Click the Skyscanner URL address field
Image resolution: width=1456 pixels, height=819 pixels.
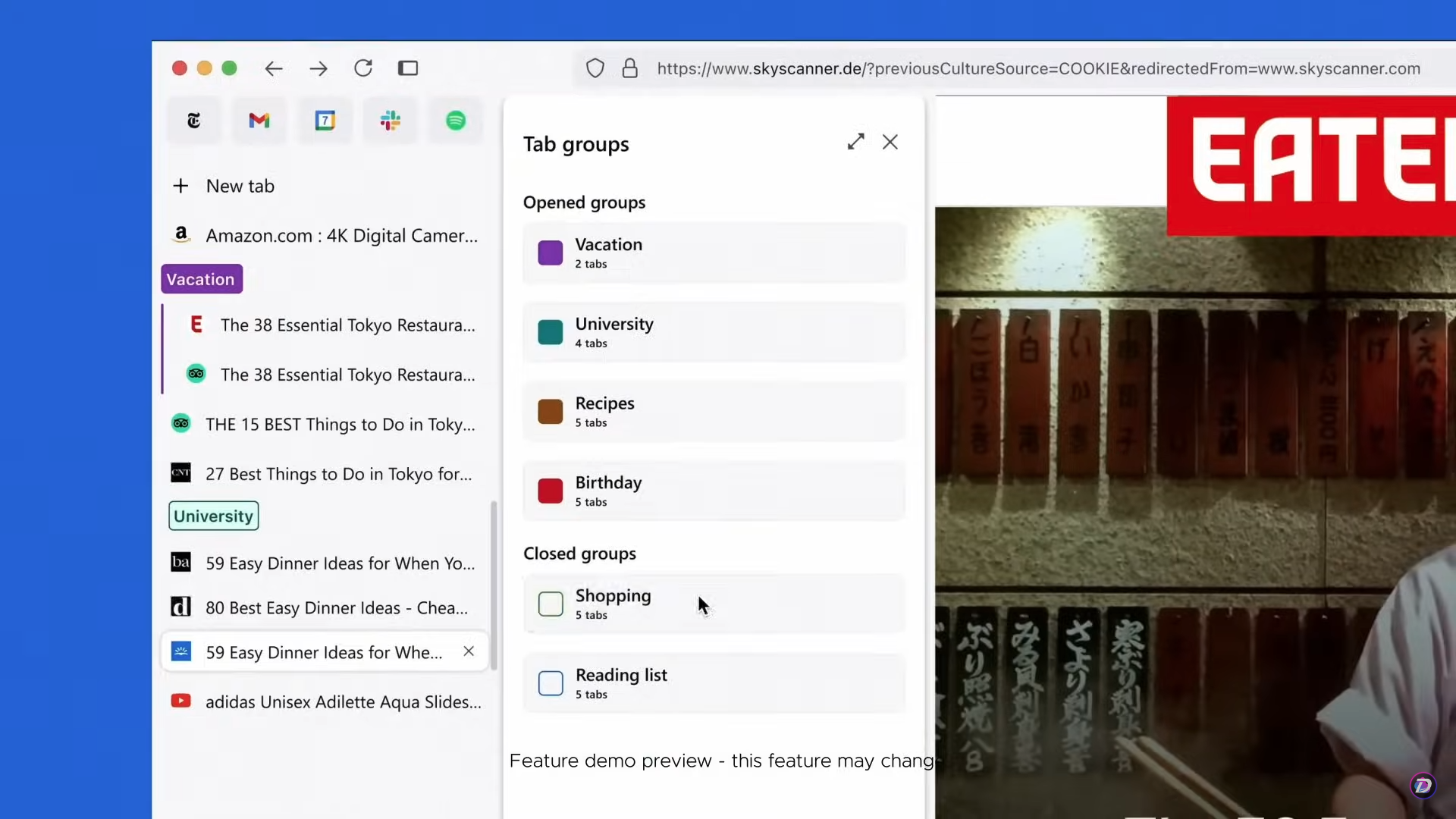(x=1037, y=68)
